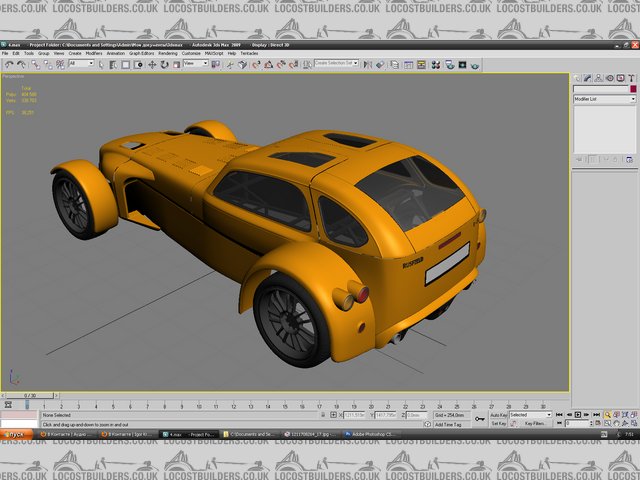This screenshot has width=640, height=480.
Task: Open the selection filter 'All' dropdown
Action: pos(80,64)
